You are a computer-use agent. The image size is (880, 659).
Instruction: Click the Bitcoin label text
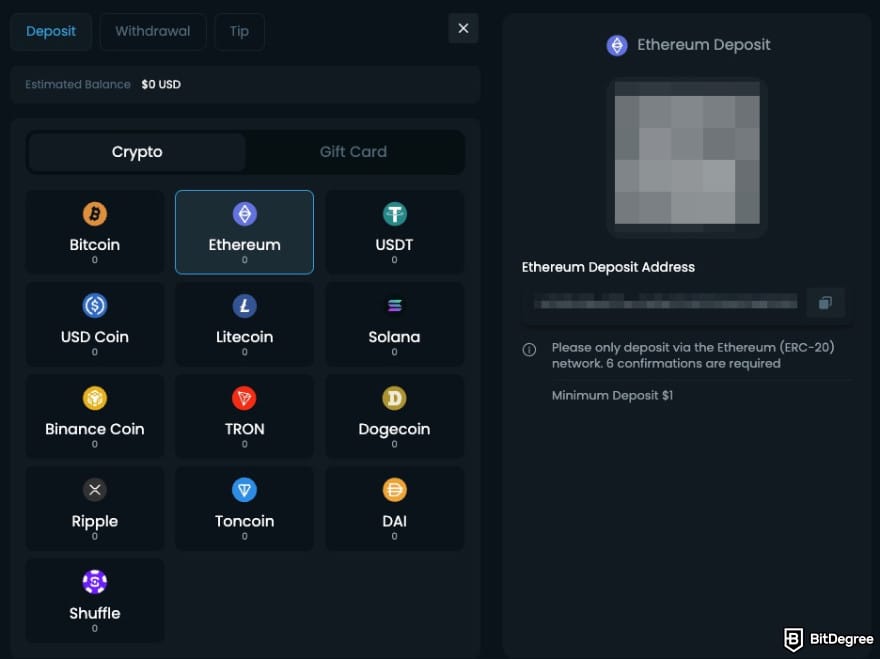coord(95,245)
